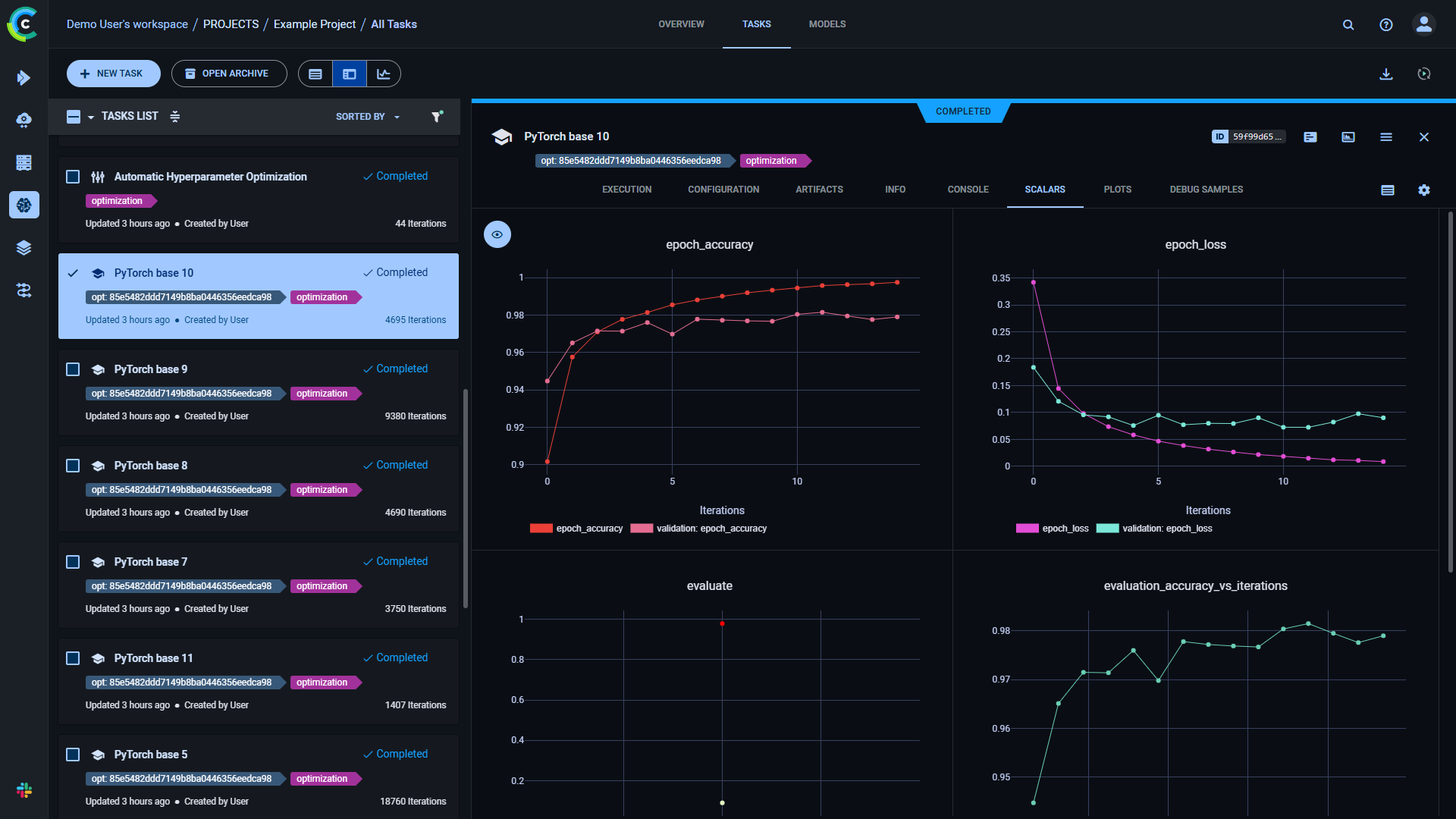
Task: Switch to the scalar comparison chart view
Action: click(384, 74)
